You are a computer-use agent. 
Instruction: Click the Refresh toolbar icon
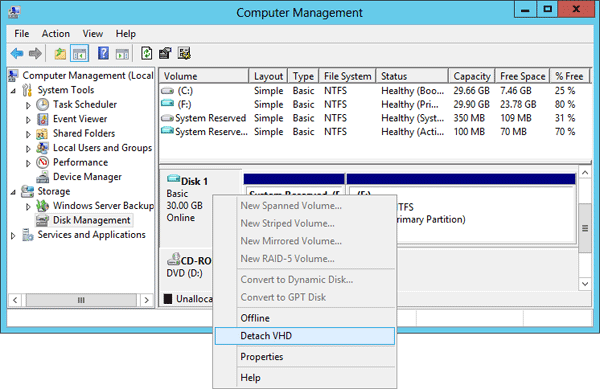(x=147, y=53)
